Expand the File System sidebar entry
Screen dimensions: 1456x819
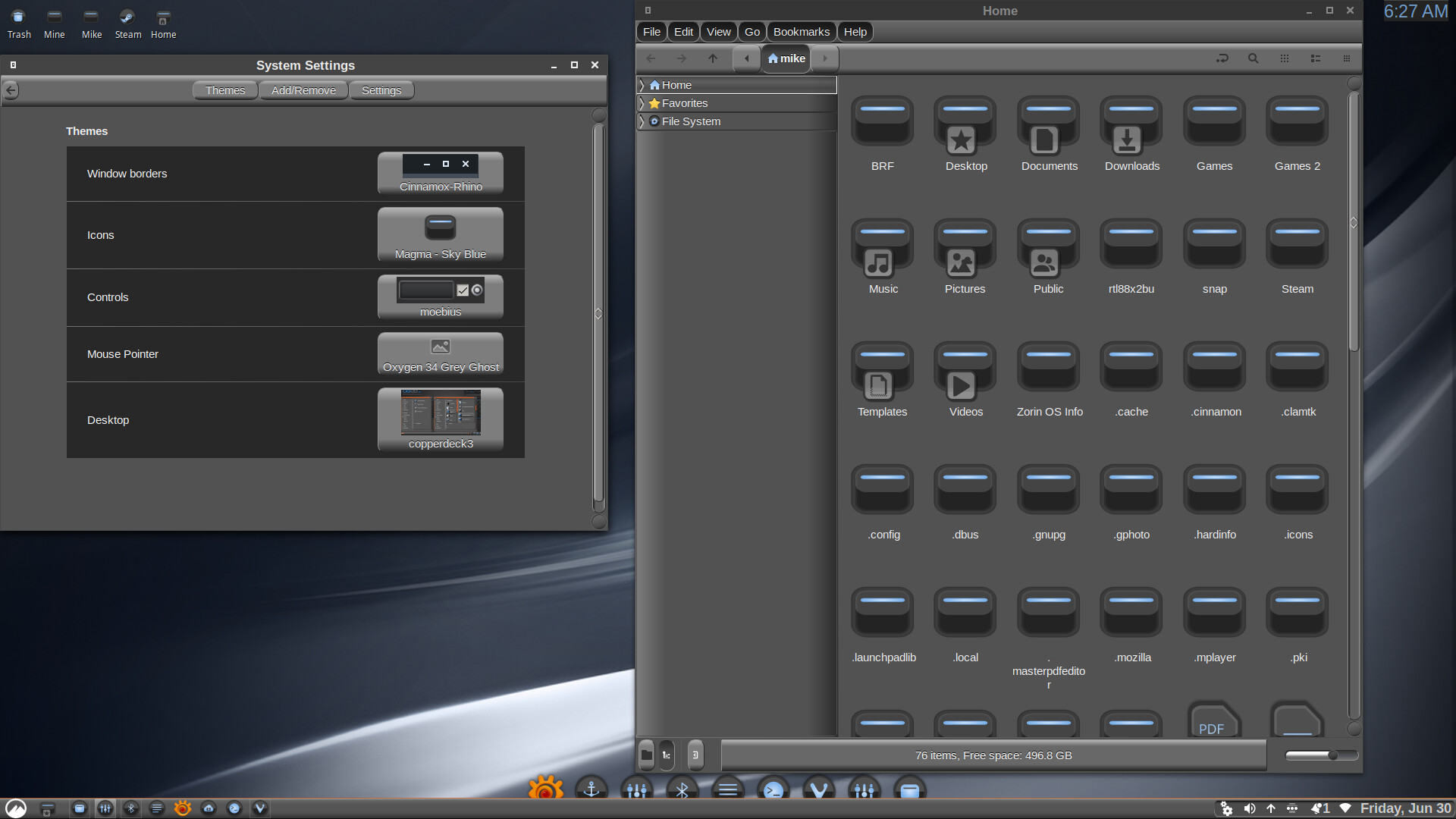pyautogui.click(x=642, y=121)
